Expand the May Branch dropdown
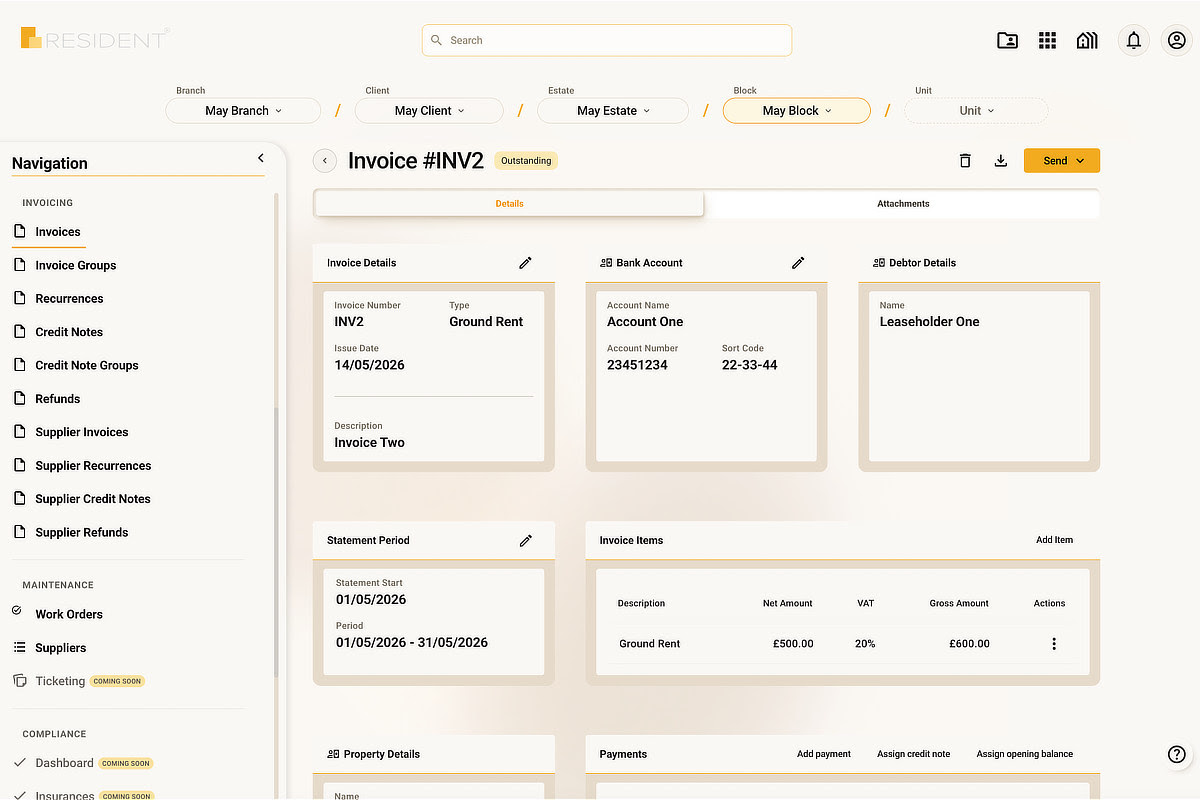 tap(243, 111)
